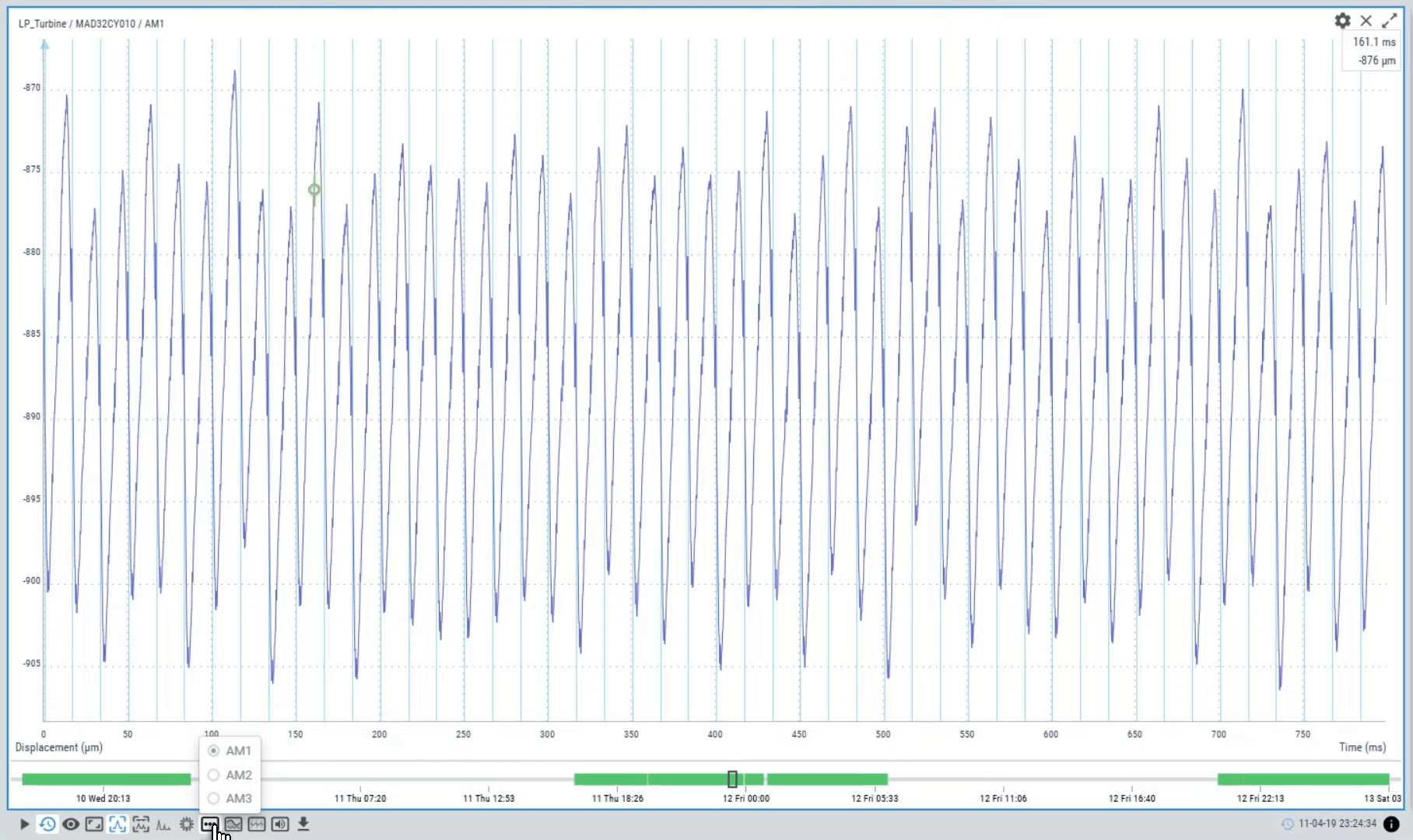Click the timestamp 11-04-19 23:24:34
The image size is (1413, 840).
pyautogui.click(x=1338, y=823)
